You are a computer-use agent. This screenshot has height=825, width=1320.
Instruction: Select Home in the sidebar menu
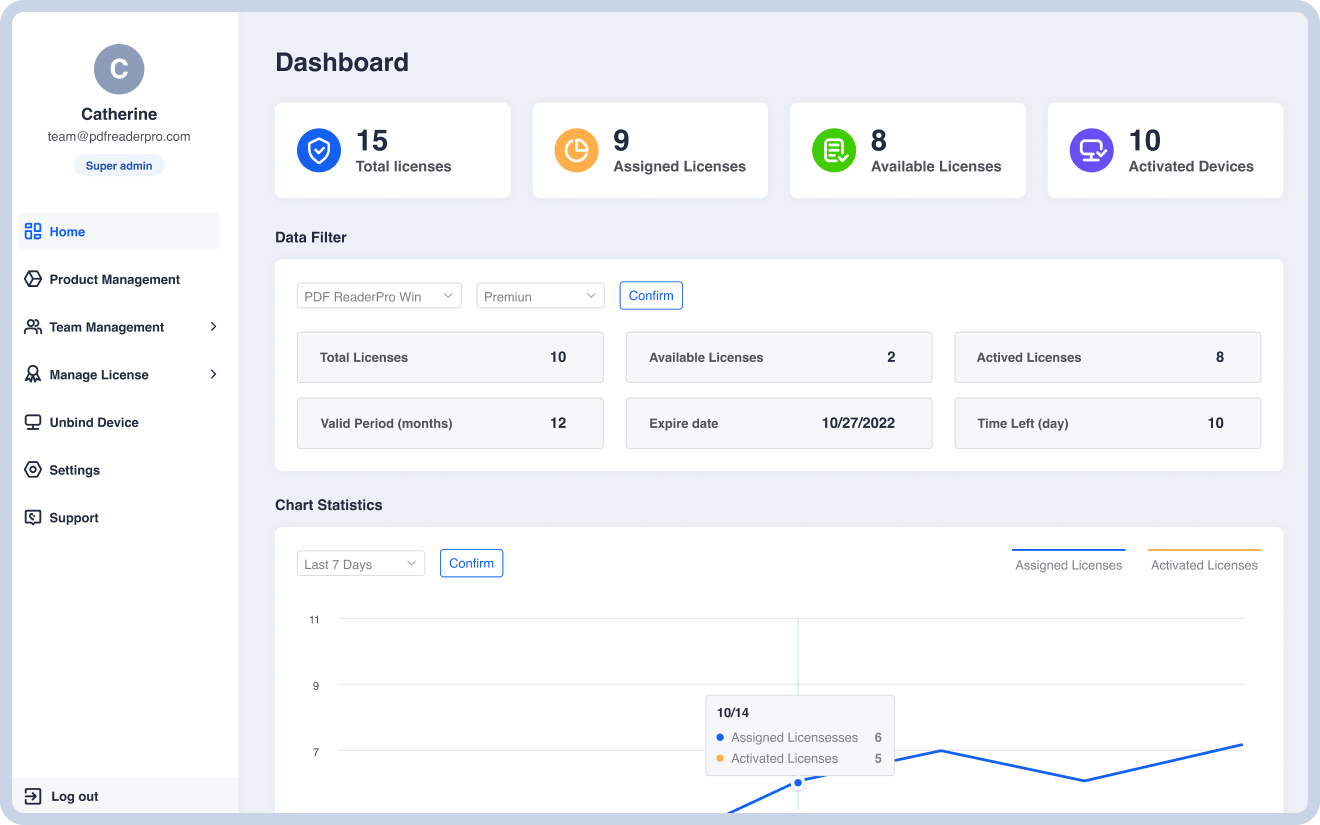(x=67, y=232)
